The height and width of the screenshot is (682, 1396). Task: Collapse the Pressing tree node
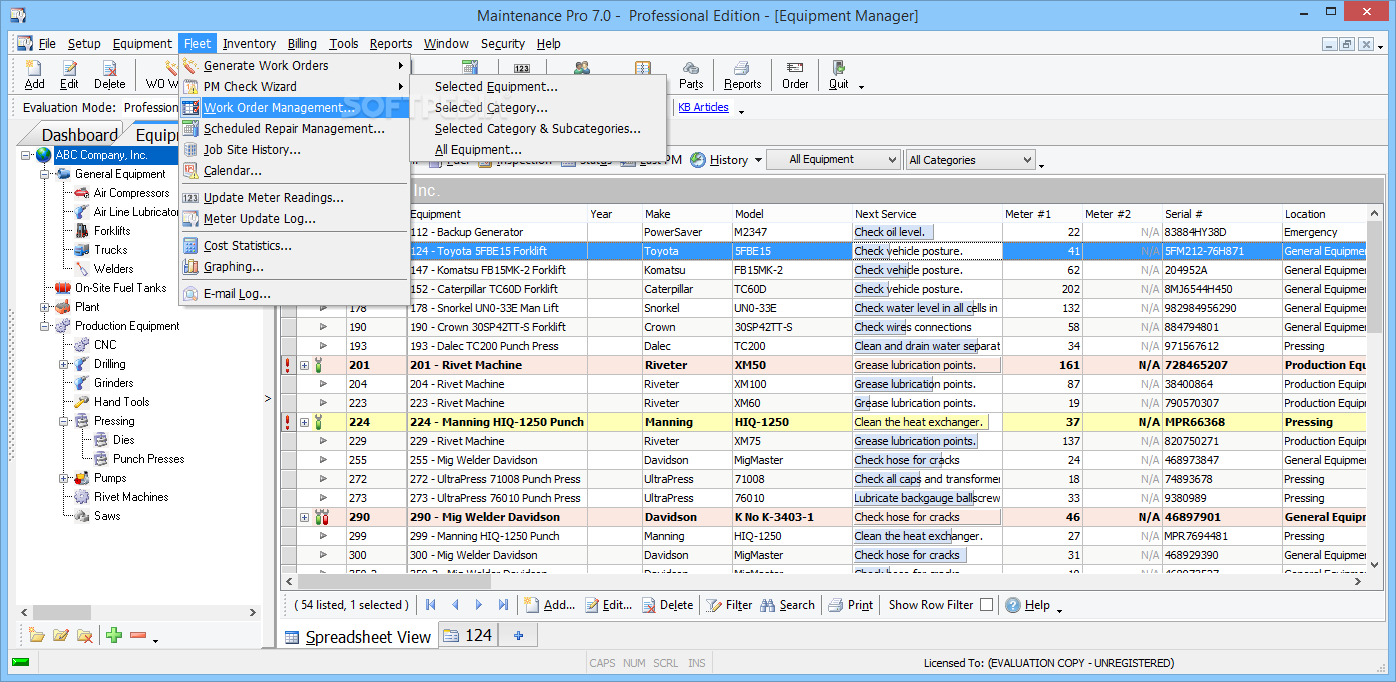point(64,421)
